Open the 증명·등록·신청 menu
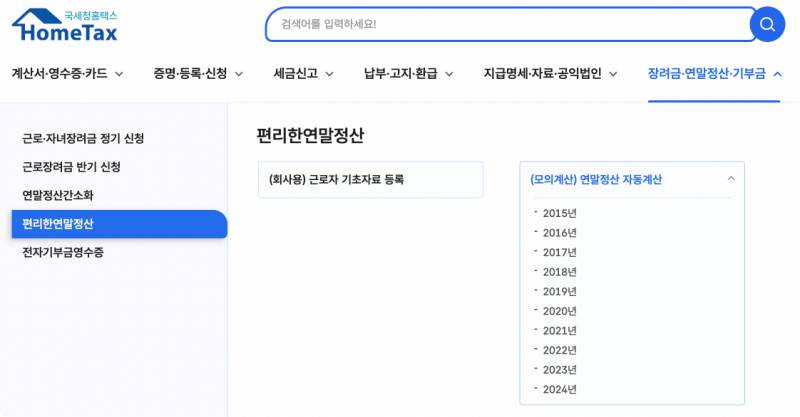Viewport: 800px width, 417px height. click(x=190, y=73)
